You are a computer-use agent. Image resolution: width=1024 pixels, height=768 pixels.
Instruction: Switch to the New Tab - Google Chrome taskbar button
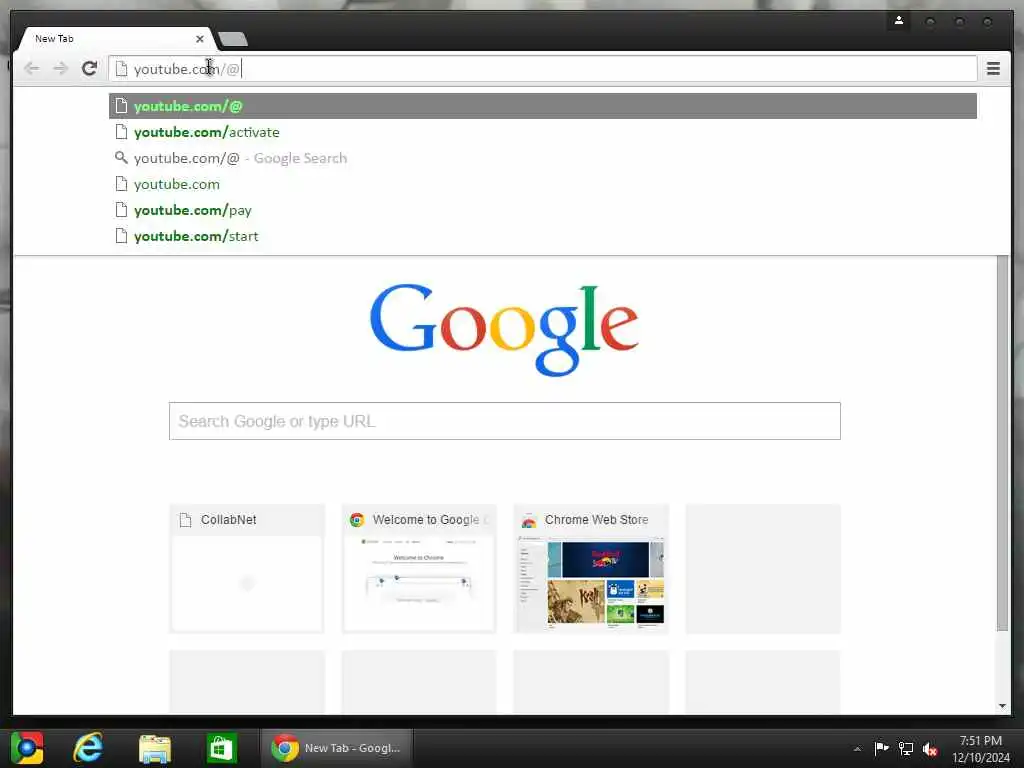(336, 748)
